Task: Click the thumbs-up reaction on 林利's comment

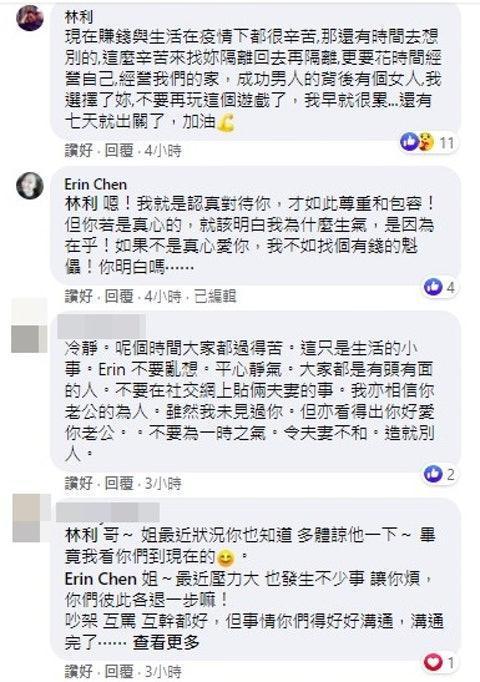Action: tap(409, 142)
